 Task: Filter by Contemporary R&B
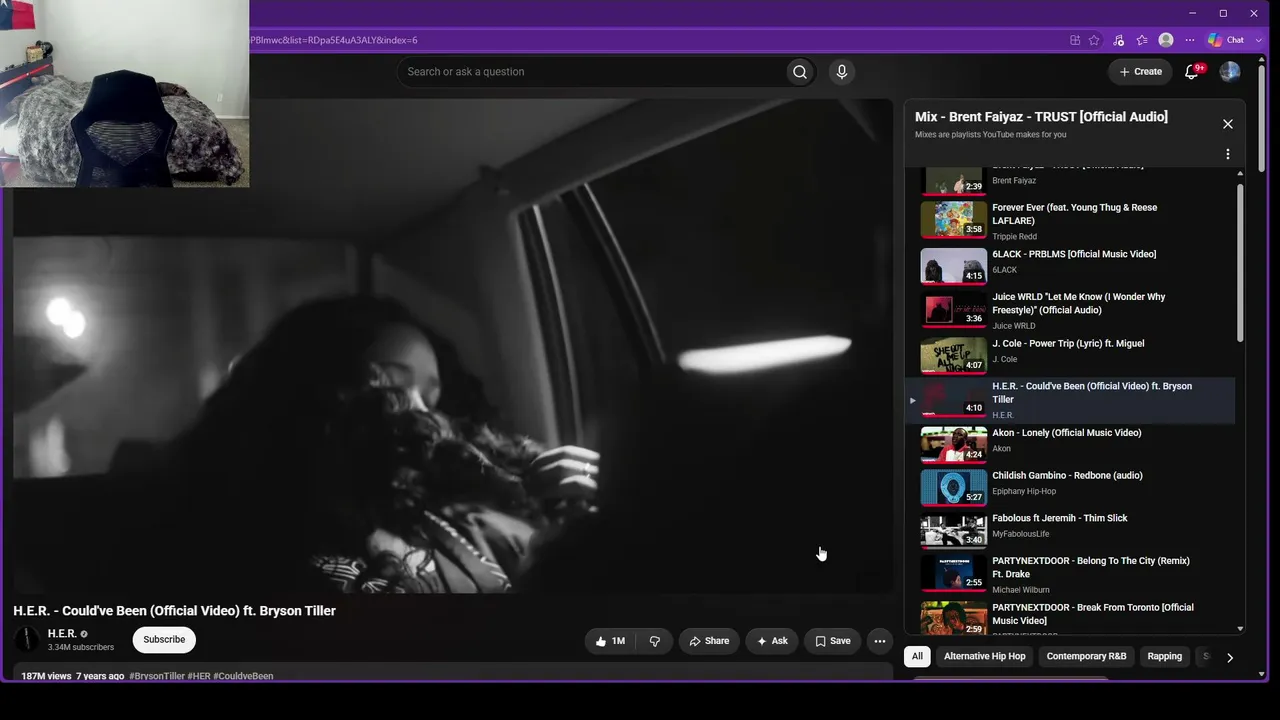click(x=1086, y=656)
